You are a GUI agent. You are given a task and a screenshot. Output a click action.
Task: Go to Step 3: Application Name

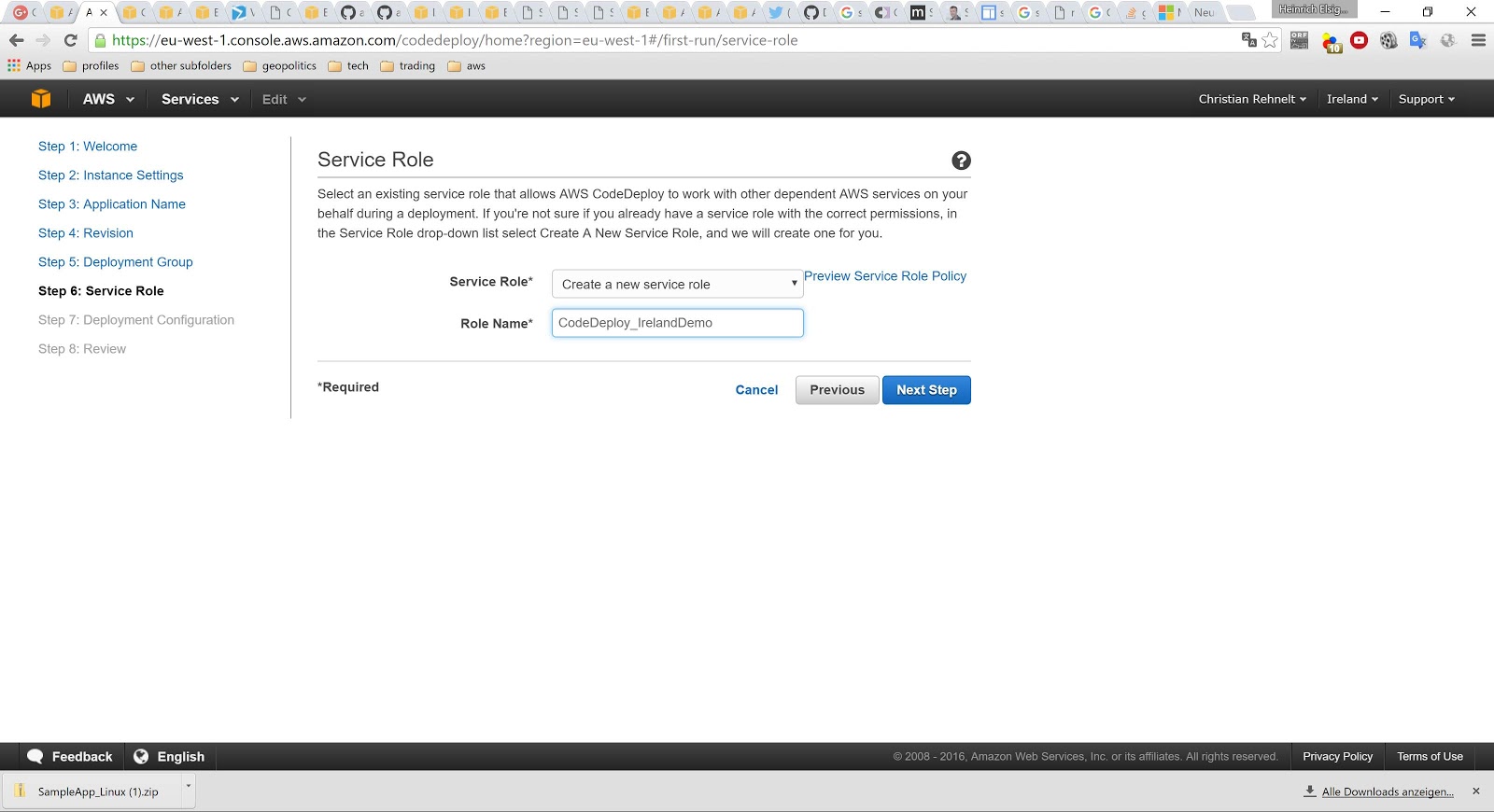(112, 204)
